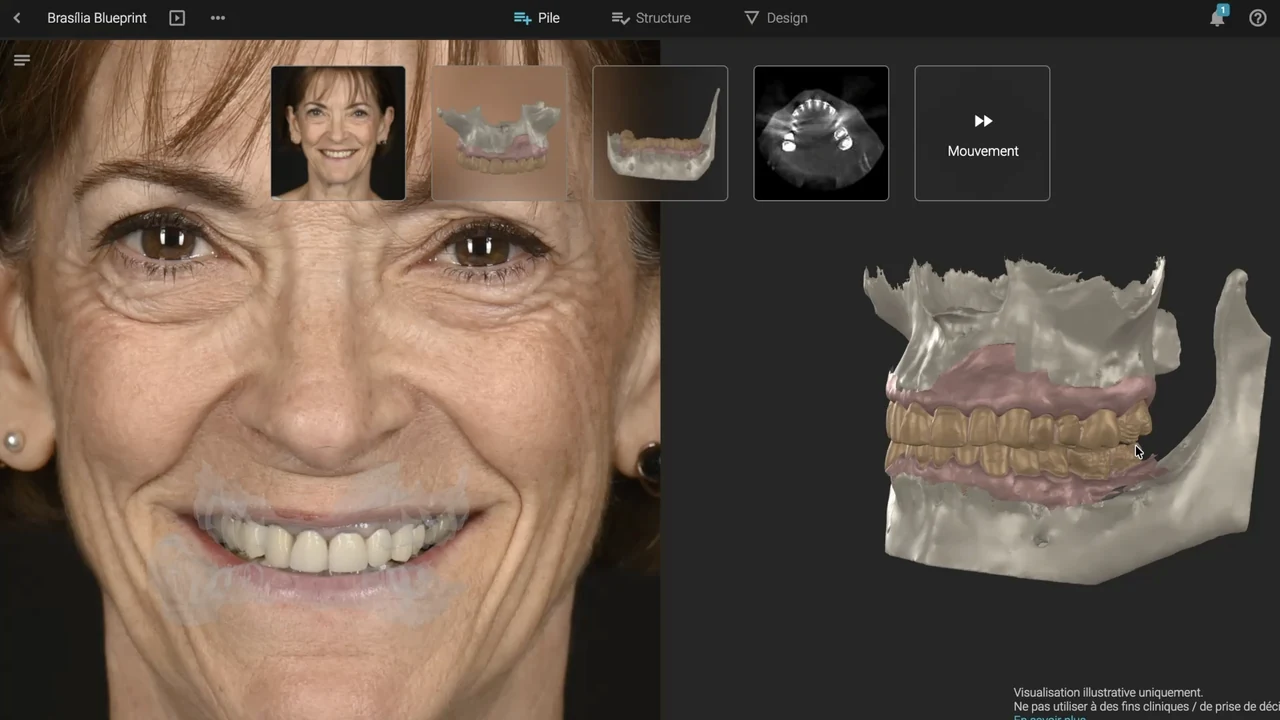Select the smiling face portrait thumbnail
The height and width of the screenshot is (720, 1280).
coord(338,133)
